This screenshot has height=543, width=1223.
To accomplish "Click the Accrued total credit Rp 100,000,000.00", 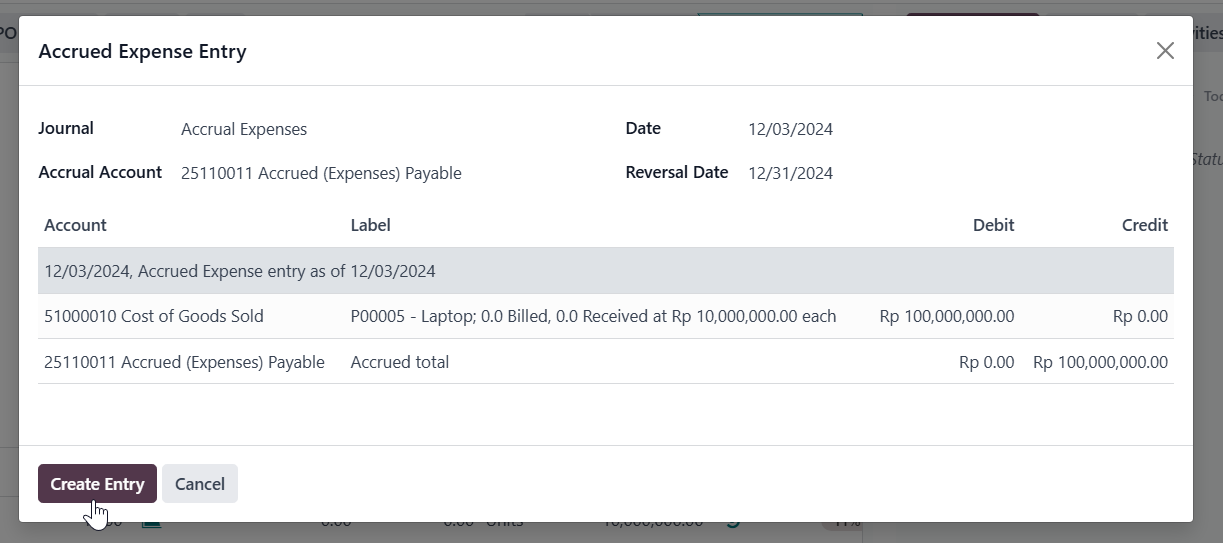I will coord(1100,362).
